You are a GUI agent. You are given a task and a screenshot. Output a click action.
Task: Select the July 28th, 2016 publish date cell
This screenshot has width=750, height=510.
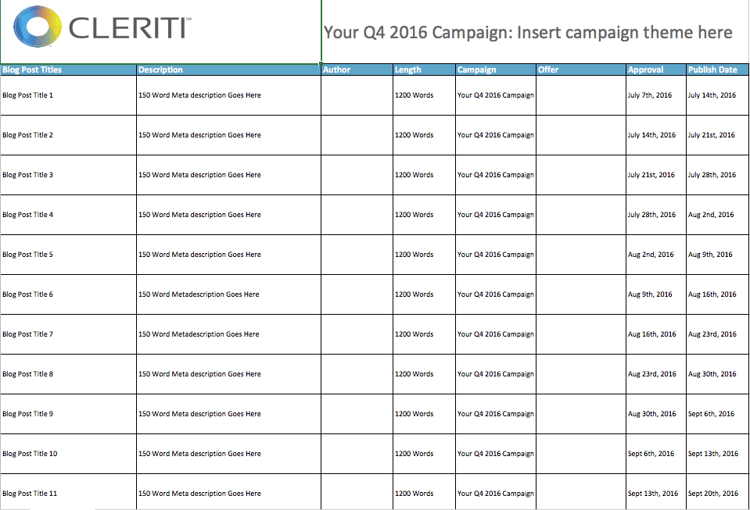717,175
